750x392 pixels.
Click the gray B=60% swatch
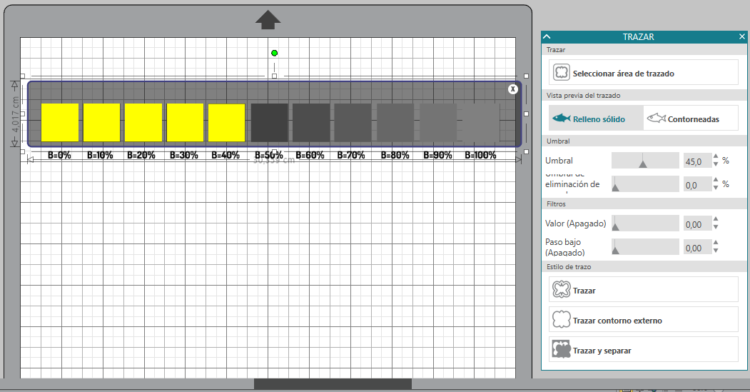(311, 122)
